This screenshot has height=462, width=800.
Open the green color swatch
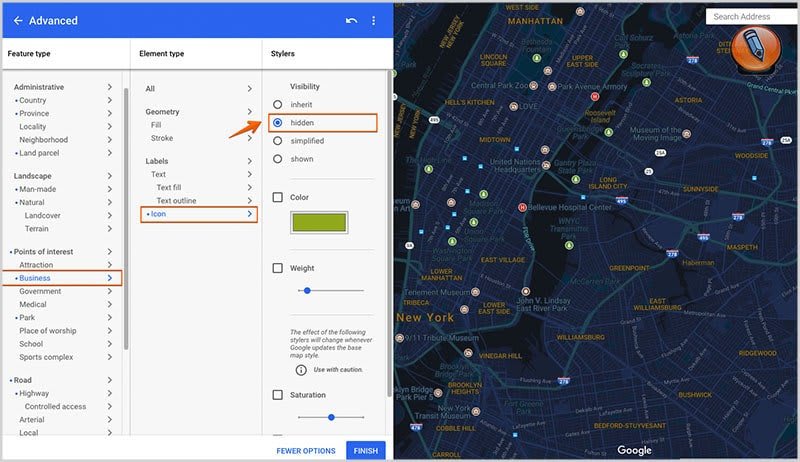click(319, 223)
